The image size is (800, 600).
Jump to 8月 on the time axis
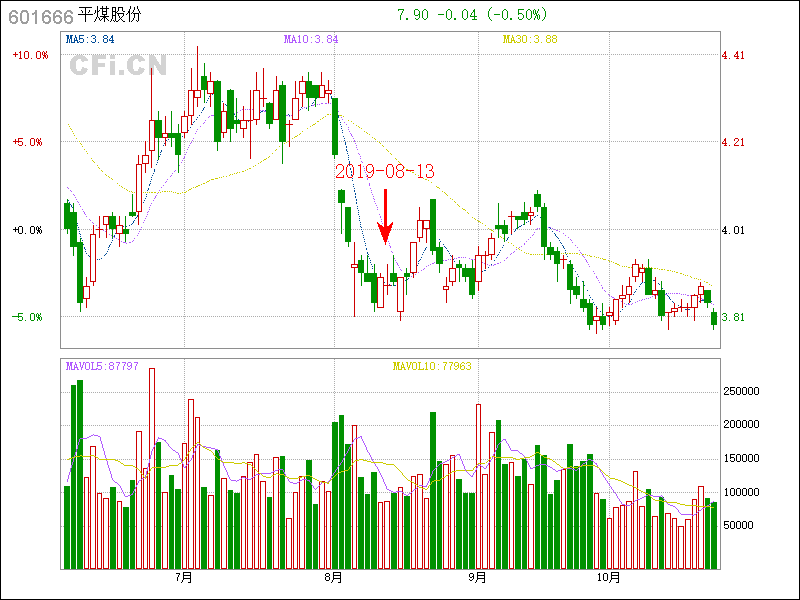334,577
